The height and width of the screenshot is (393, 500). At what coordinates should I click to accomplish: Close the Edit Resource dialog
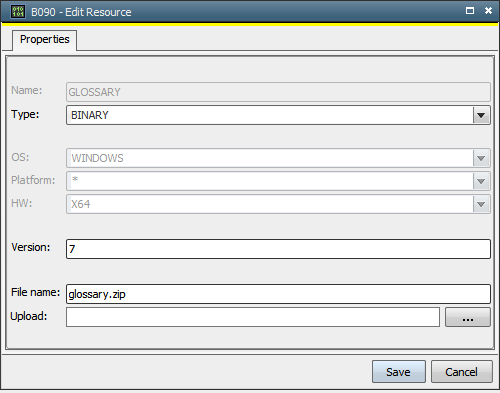pyautogui.click(x=488, y=11)
